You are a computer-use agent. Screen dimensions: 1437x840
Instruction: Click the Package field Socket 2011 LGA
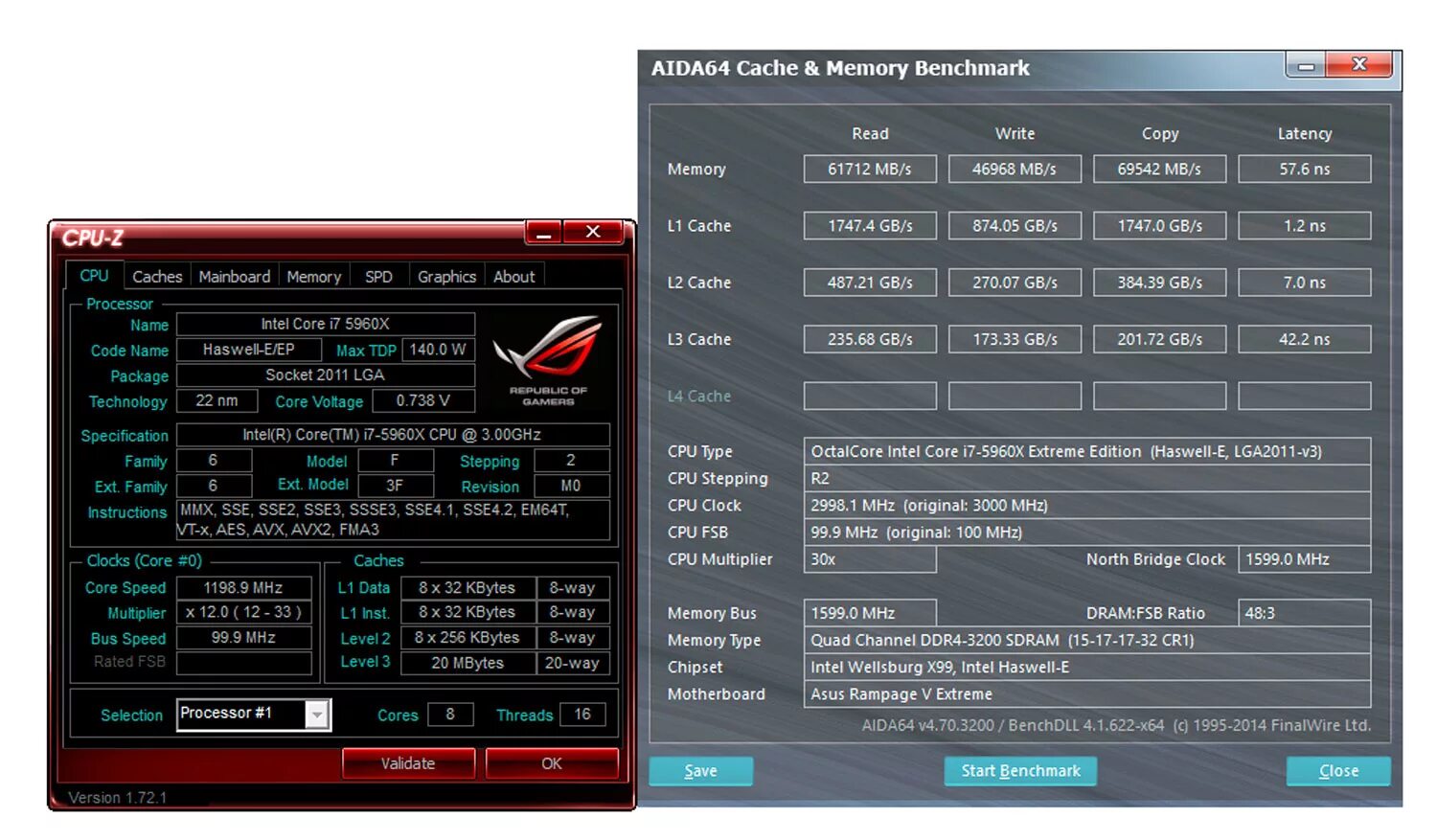pyautogui.click(x=326, y=375)
